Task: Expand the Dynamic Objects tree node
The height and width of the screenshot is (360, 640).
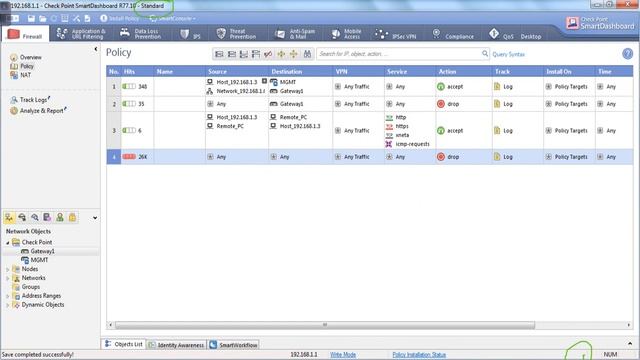Action: click(7, 305)
